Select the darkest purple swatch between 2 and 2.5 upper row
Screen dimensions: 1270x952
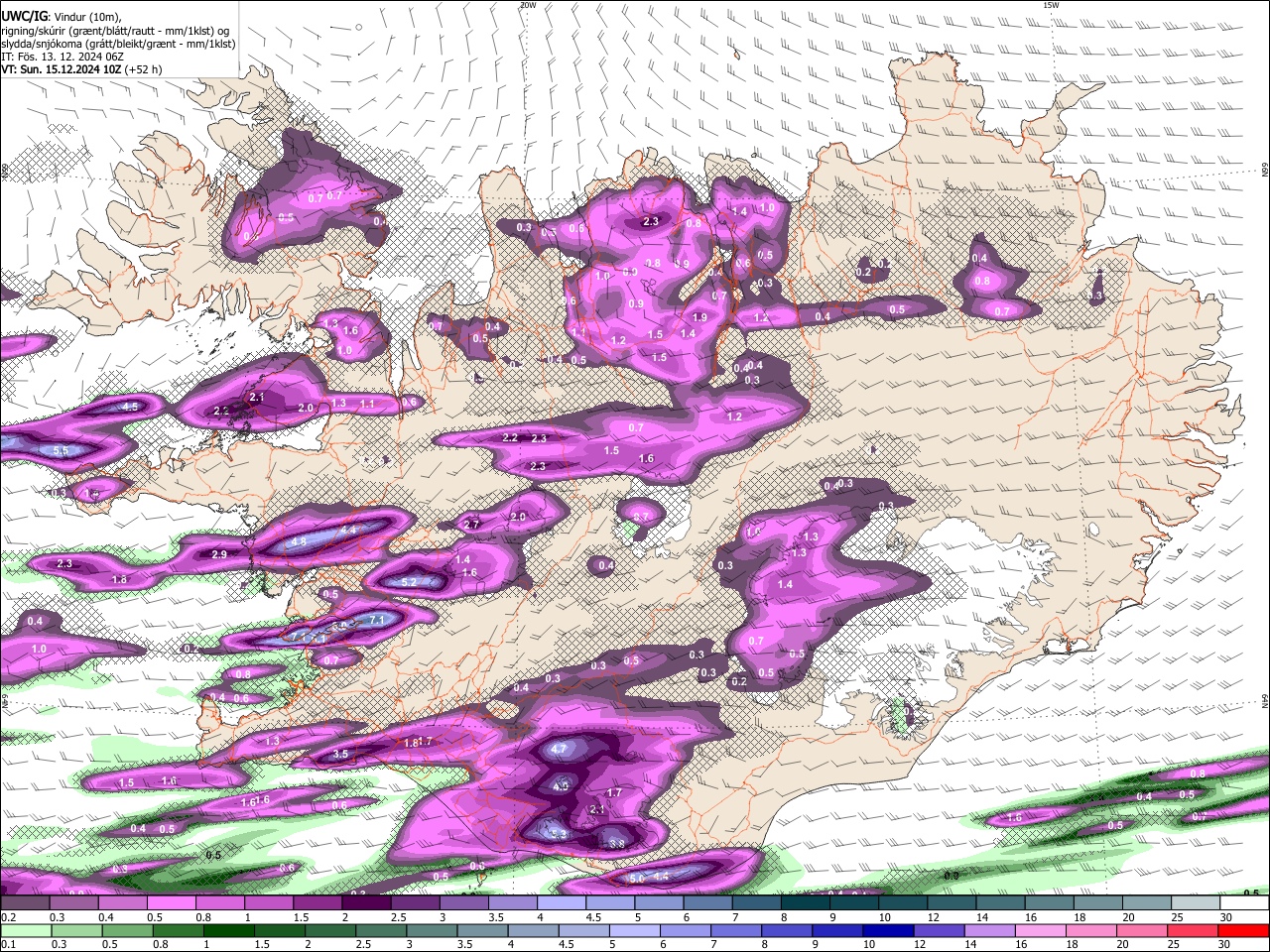365,904
